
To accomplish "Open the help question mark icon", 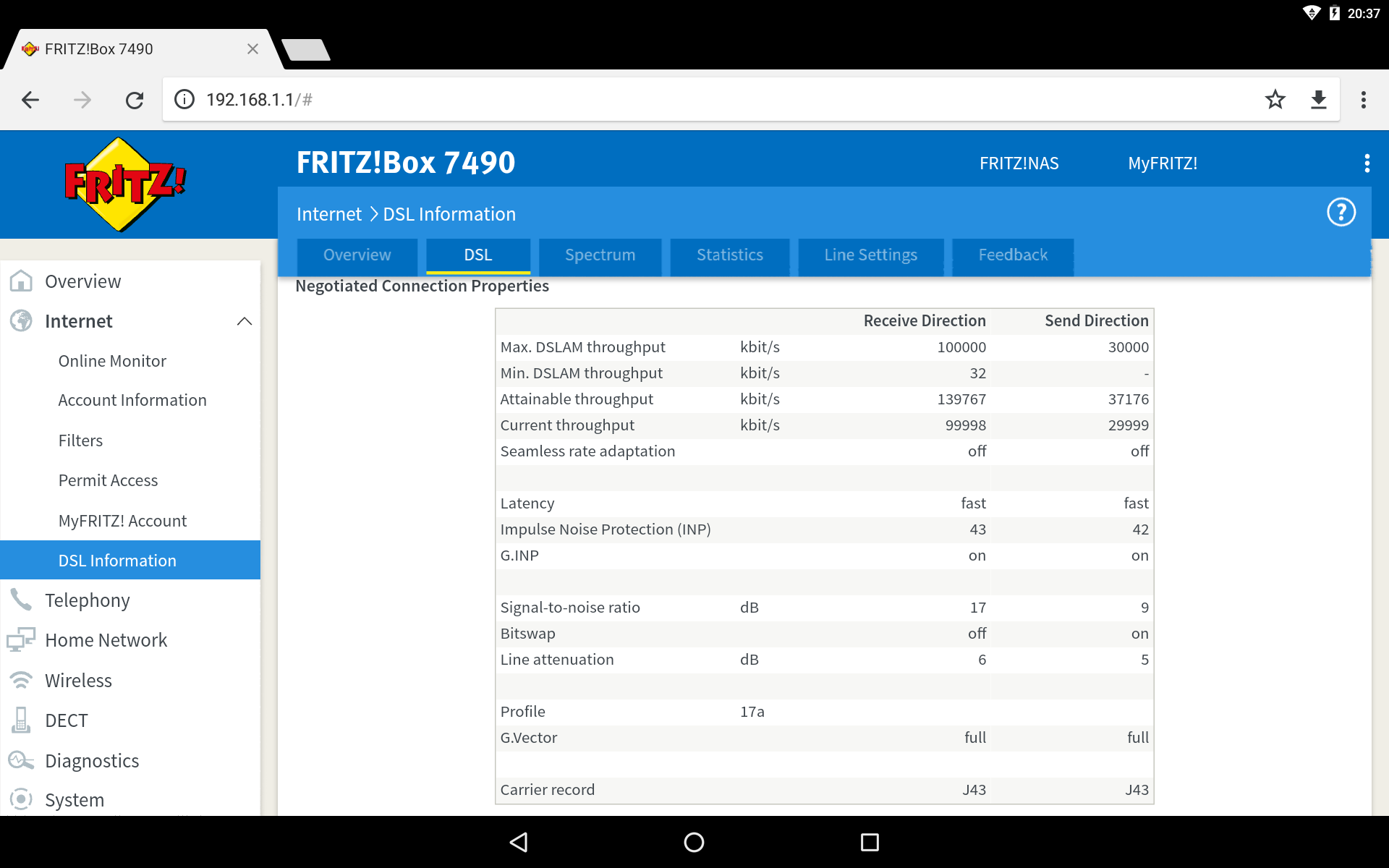I will [1341, 213].
